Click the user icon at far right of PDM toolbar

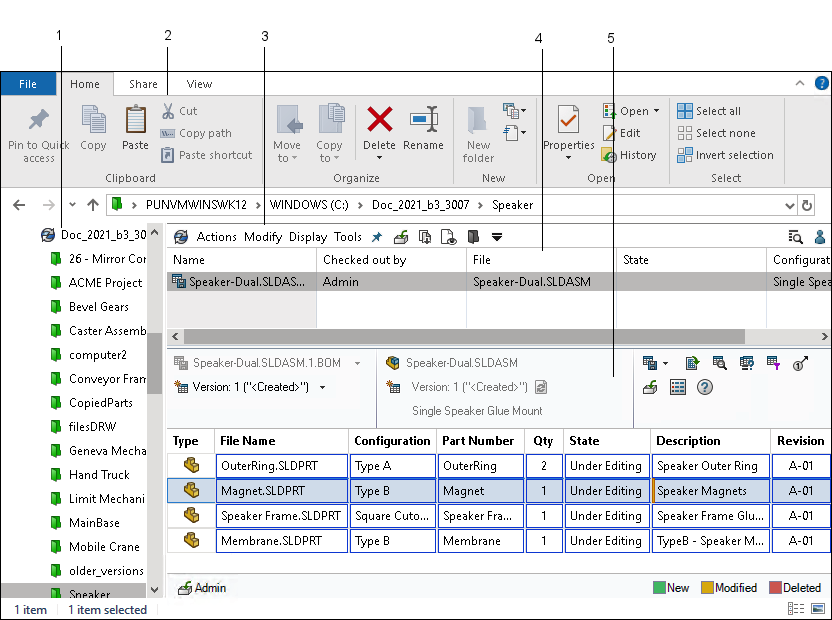click(x=821, y=237)
